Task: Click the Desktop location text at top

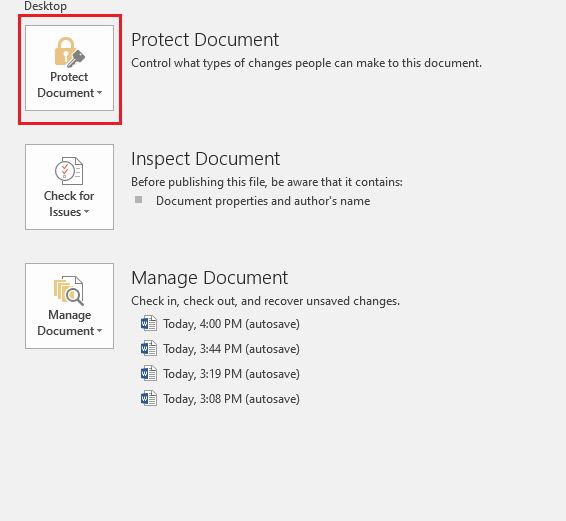Action: click(45, 6)
